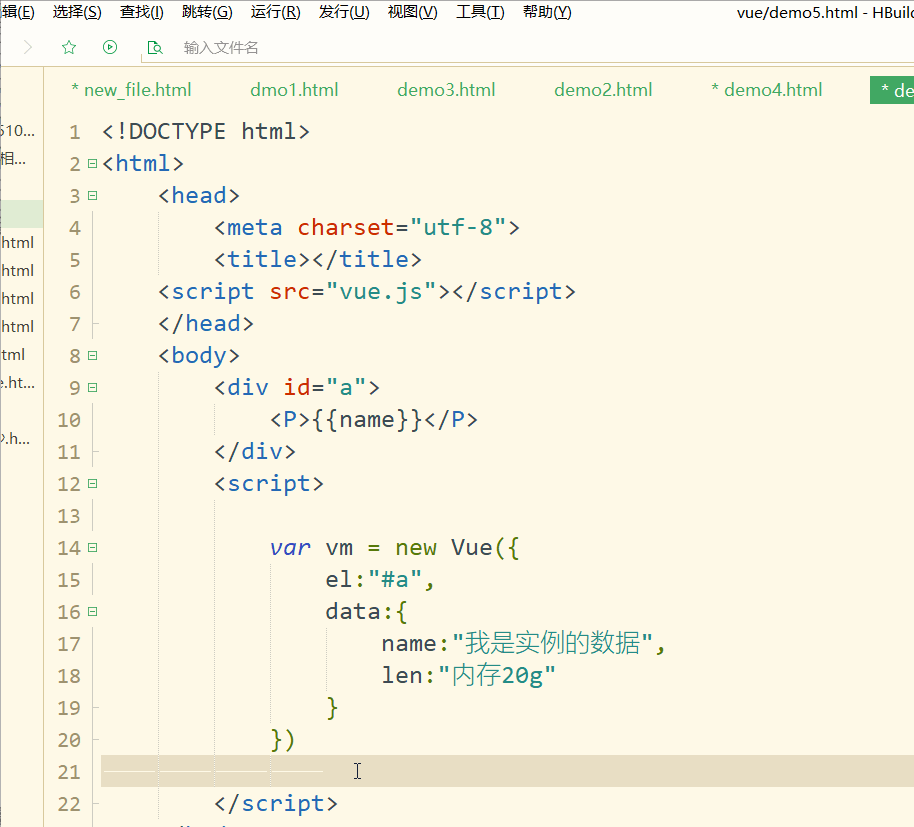Collapse the new Vue fold on line 14
This screenshot has width=914, height=827.
(92, 548)
